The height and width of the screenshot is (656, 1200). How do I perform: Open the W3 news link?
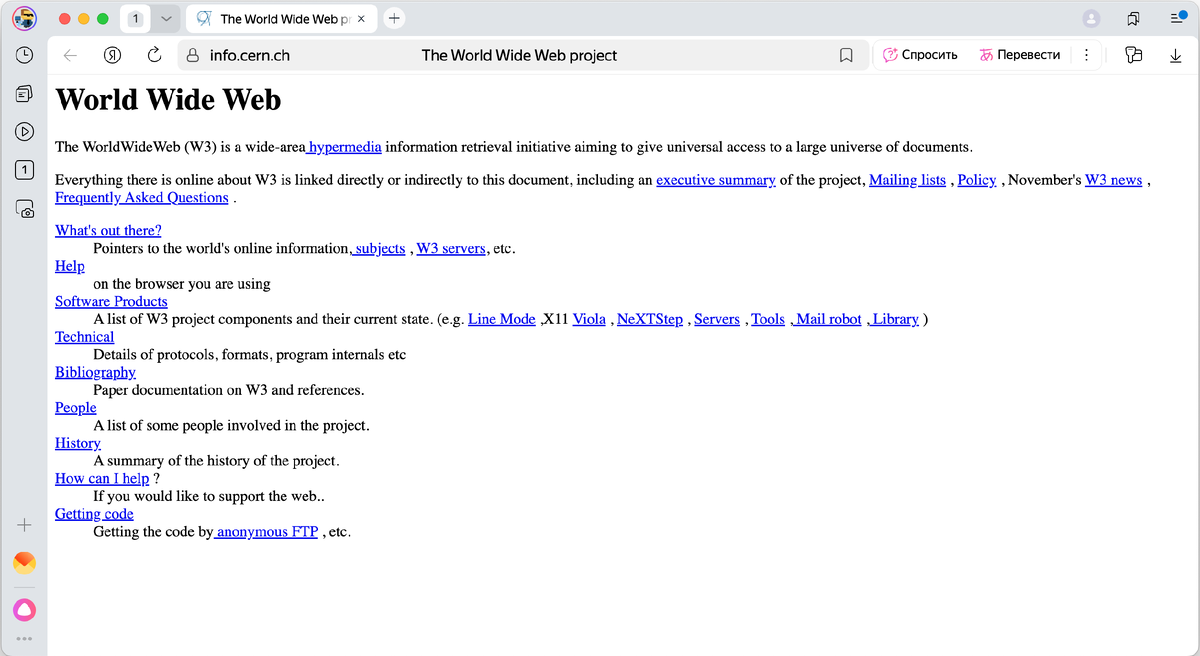pos(1114,180)
